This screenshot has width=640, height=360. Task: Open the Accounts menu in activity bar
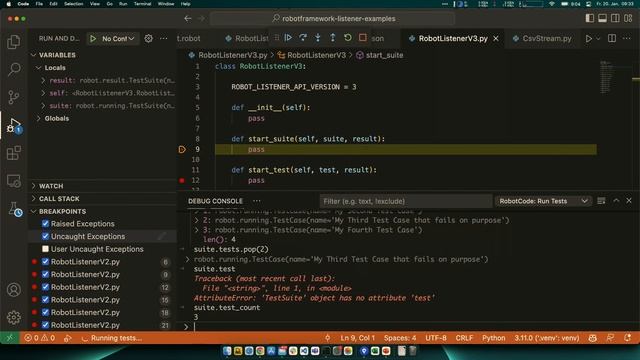[13, 289]
